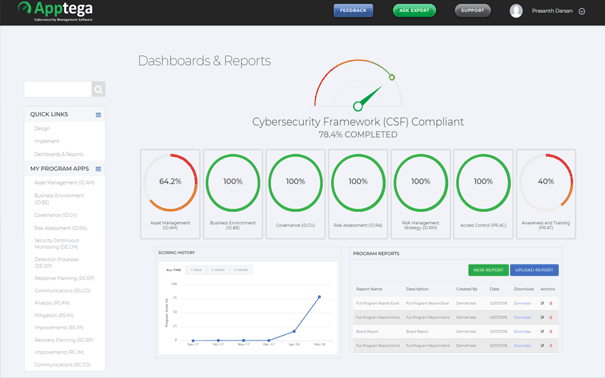Open the Prasanth Darsan user dropdown arrow
Viewport: 605px width, 378px height.
point(582,12)
